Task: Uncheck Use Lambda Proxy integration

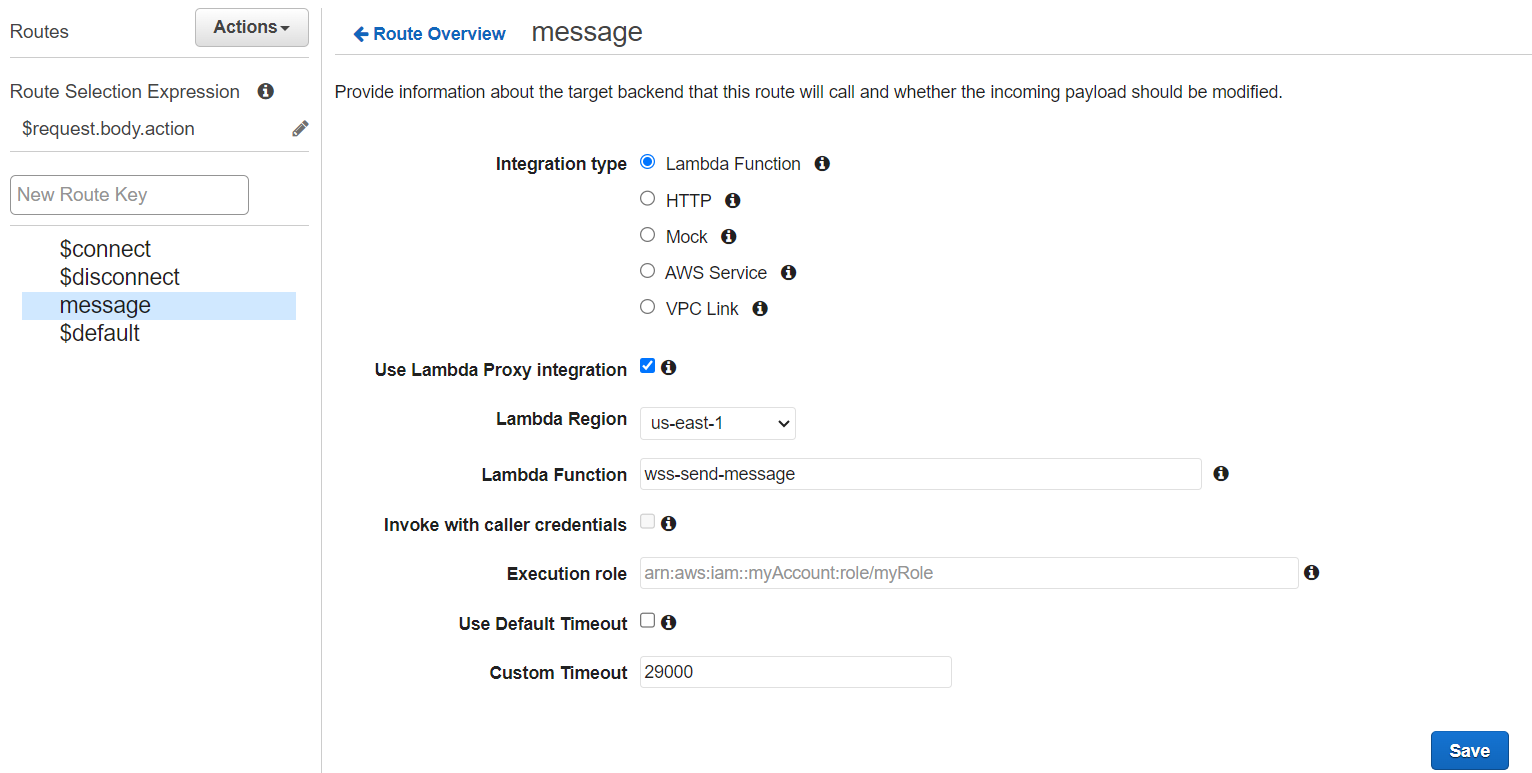Action: point(648,366)
